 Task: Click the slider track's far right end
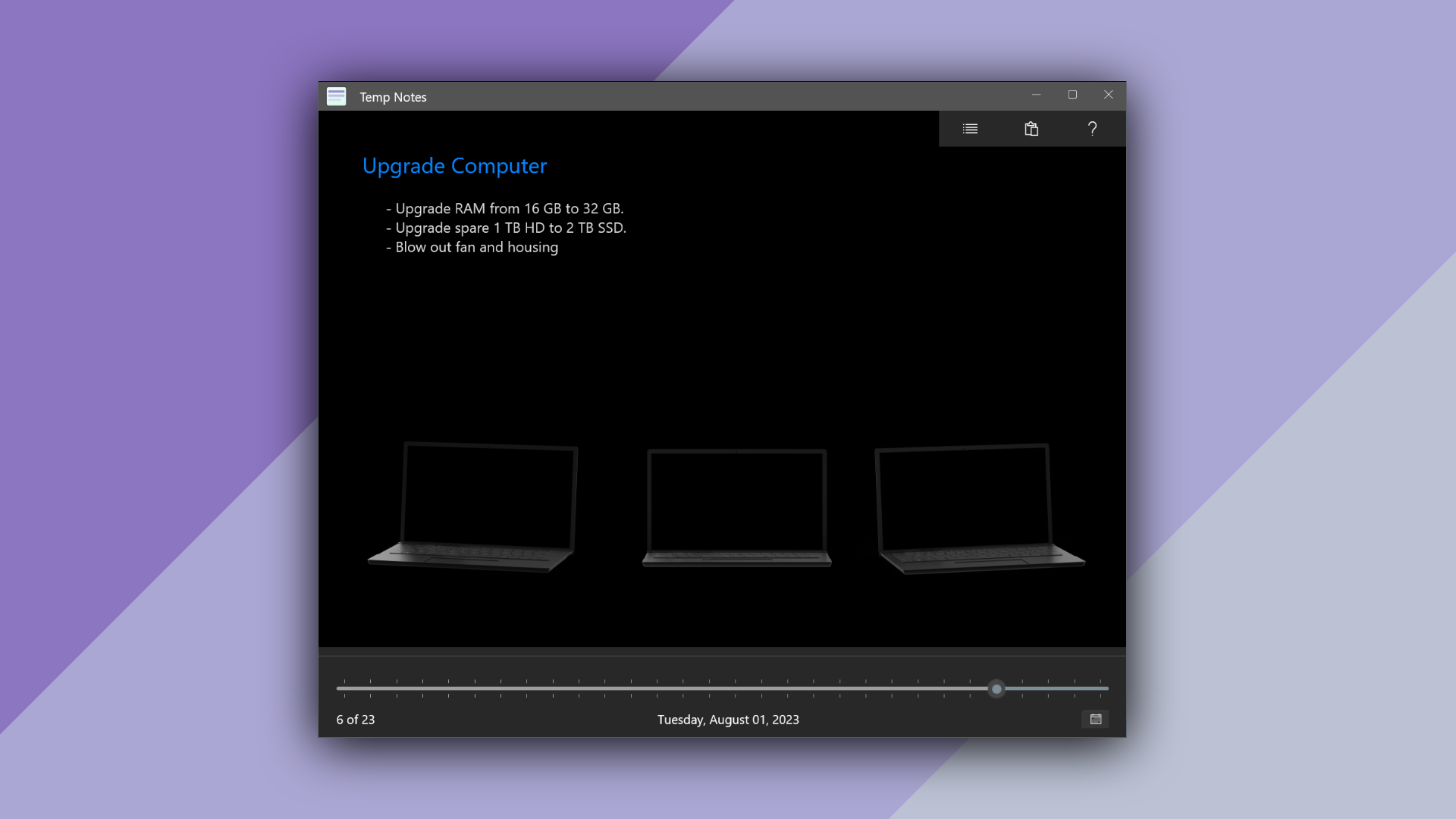pos(1106,689)
